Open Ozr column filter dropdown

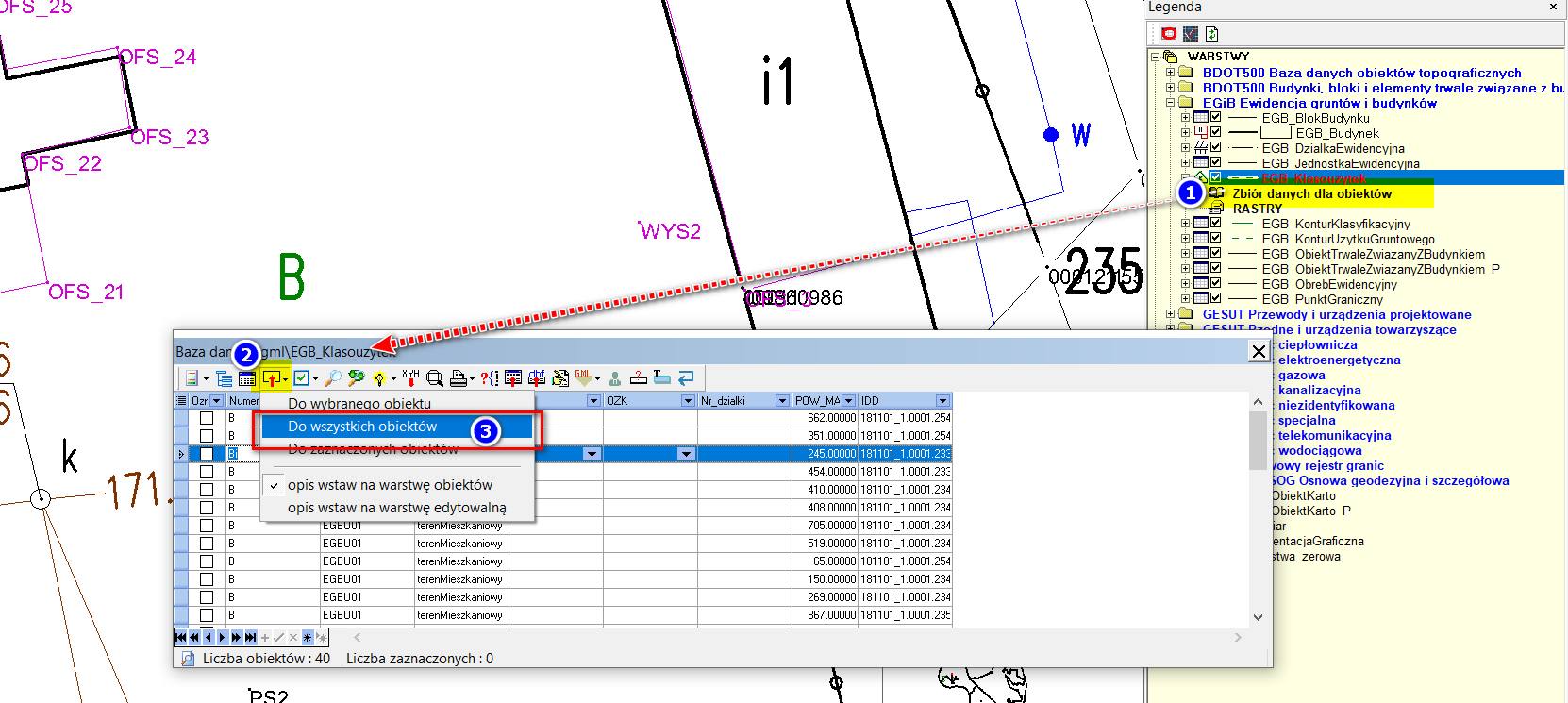217,401
